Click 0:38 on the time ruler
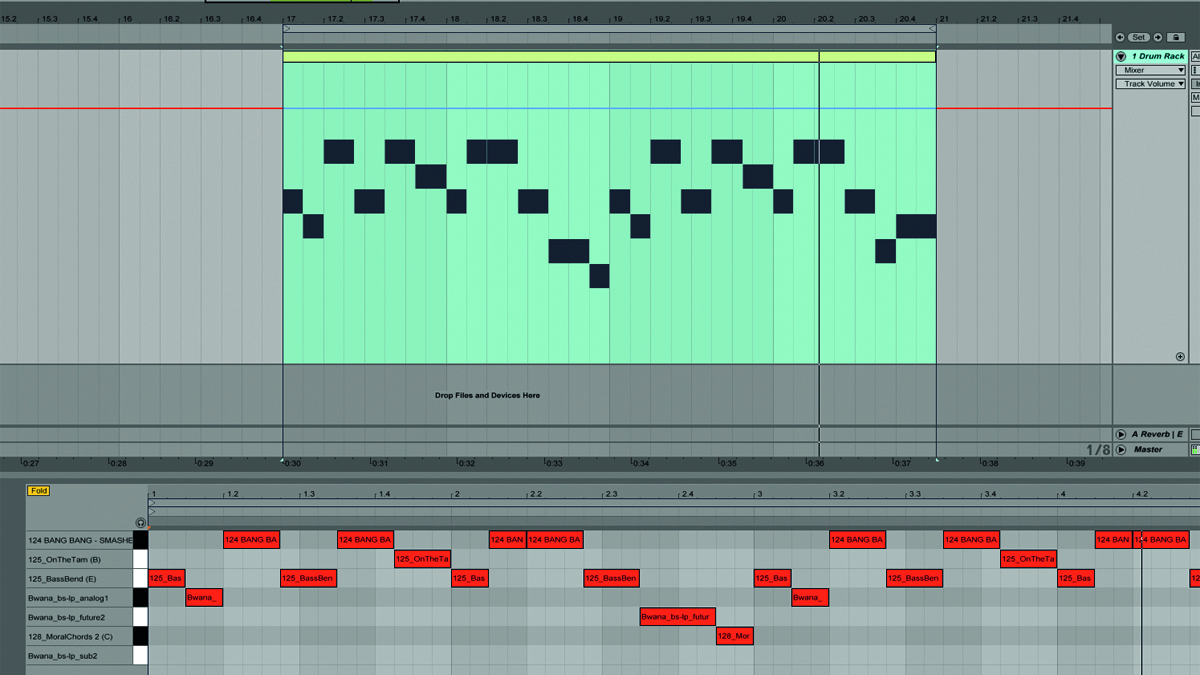 988,464
